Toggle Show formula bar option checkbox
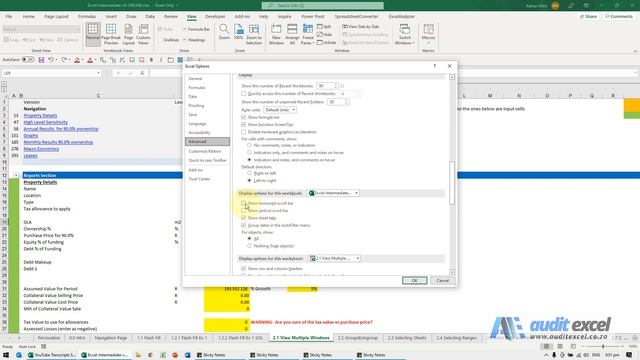The height and width of the screenshot is (360, 640). (244, 118)
